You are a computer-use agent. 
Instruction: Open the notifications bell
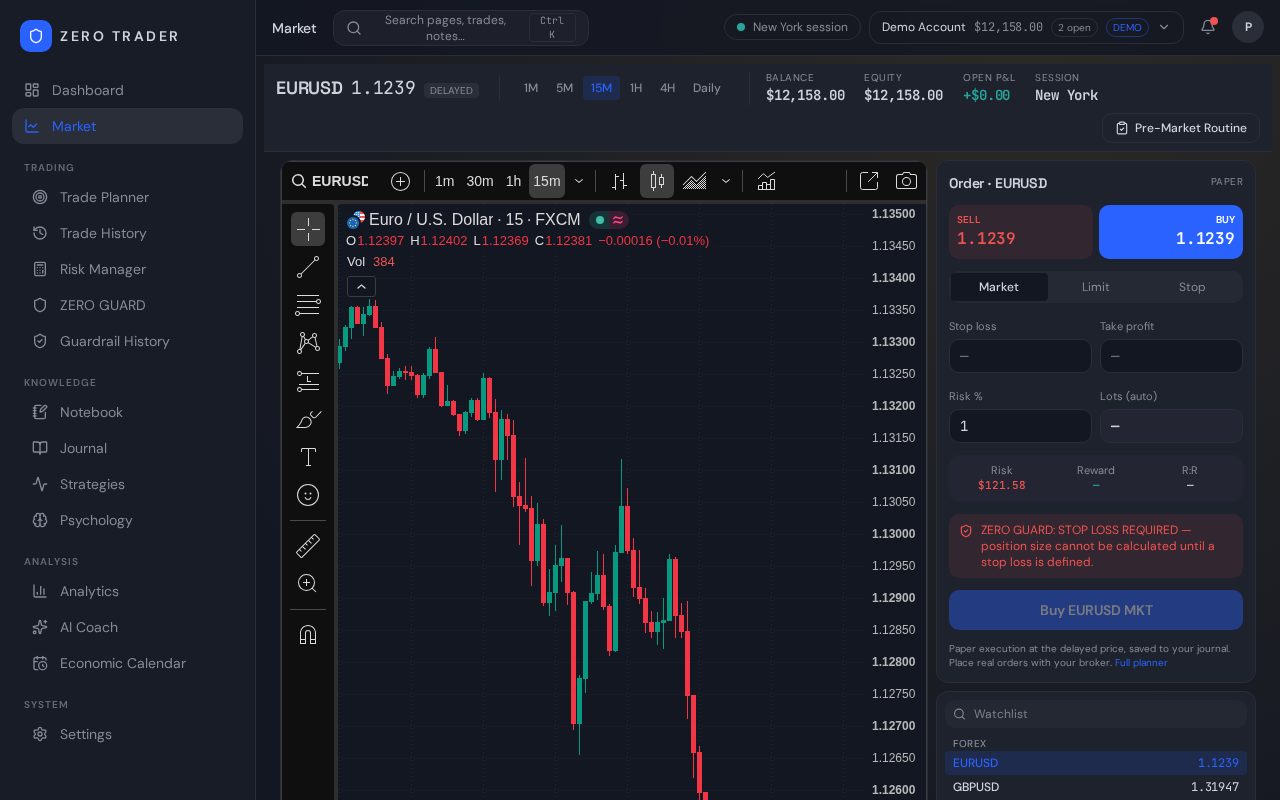(1208, 27)
